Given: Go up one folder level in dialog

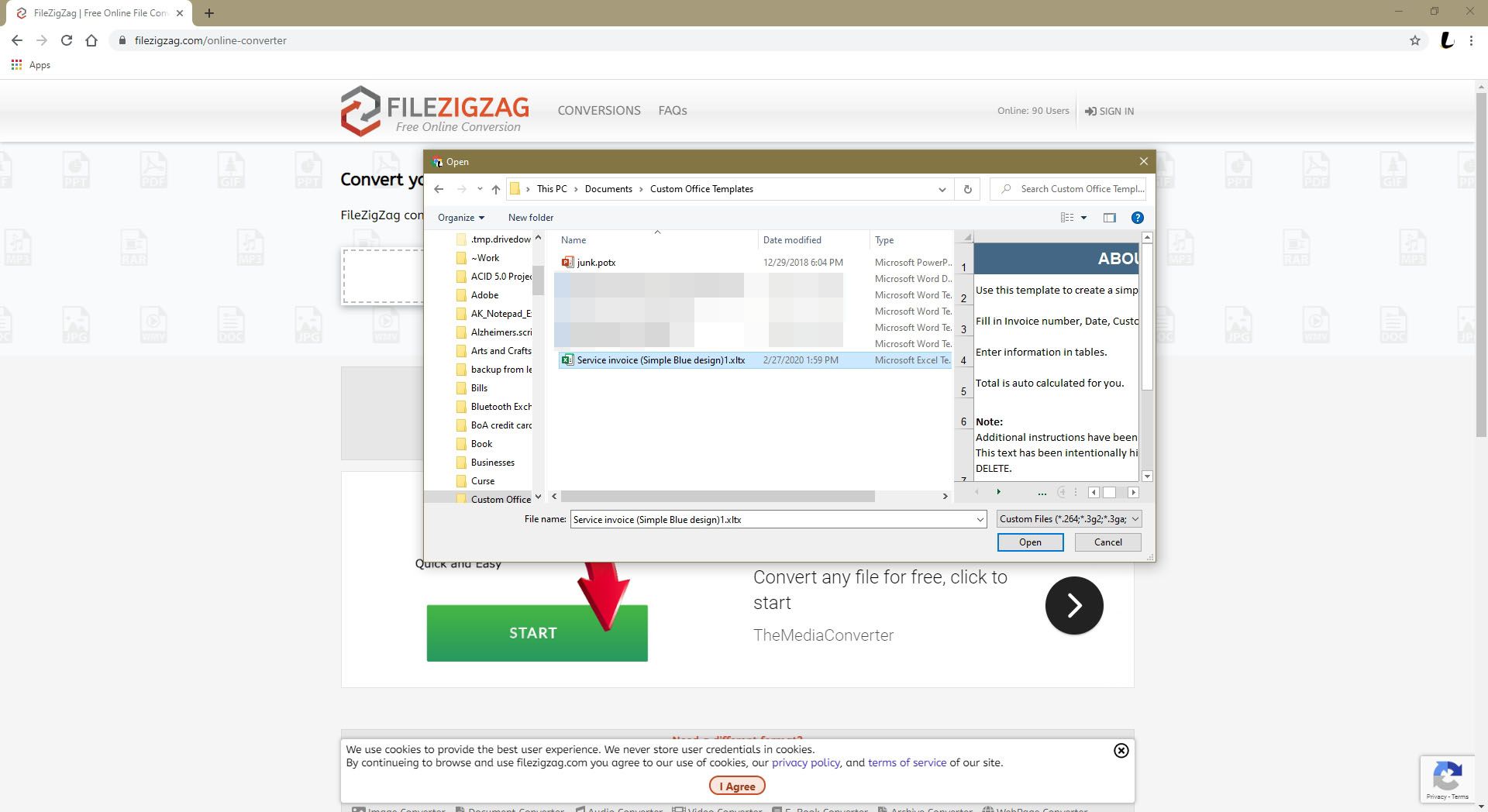Looking at the screenshot, I should tap(496, 189).
